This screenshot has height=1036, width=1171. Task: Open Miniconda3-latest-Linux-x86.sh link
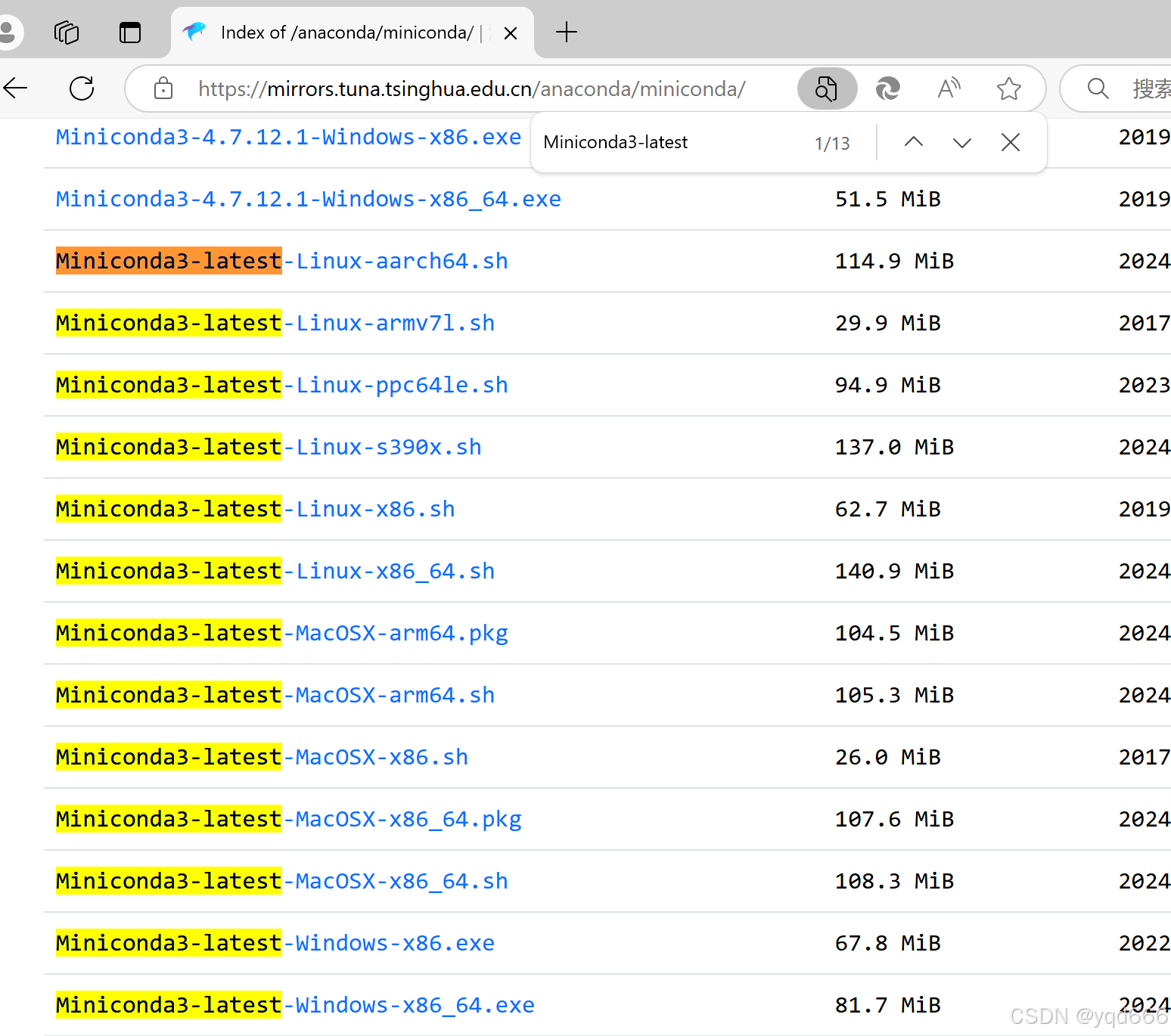pyautogui.click(x=256, y=509)
